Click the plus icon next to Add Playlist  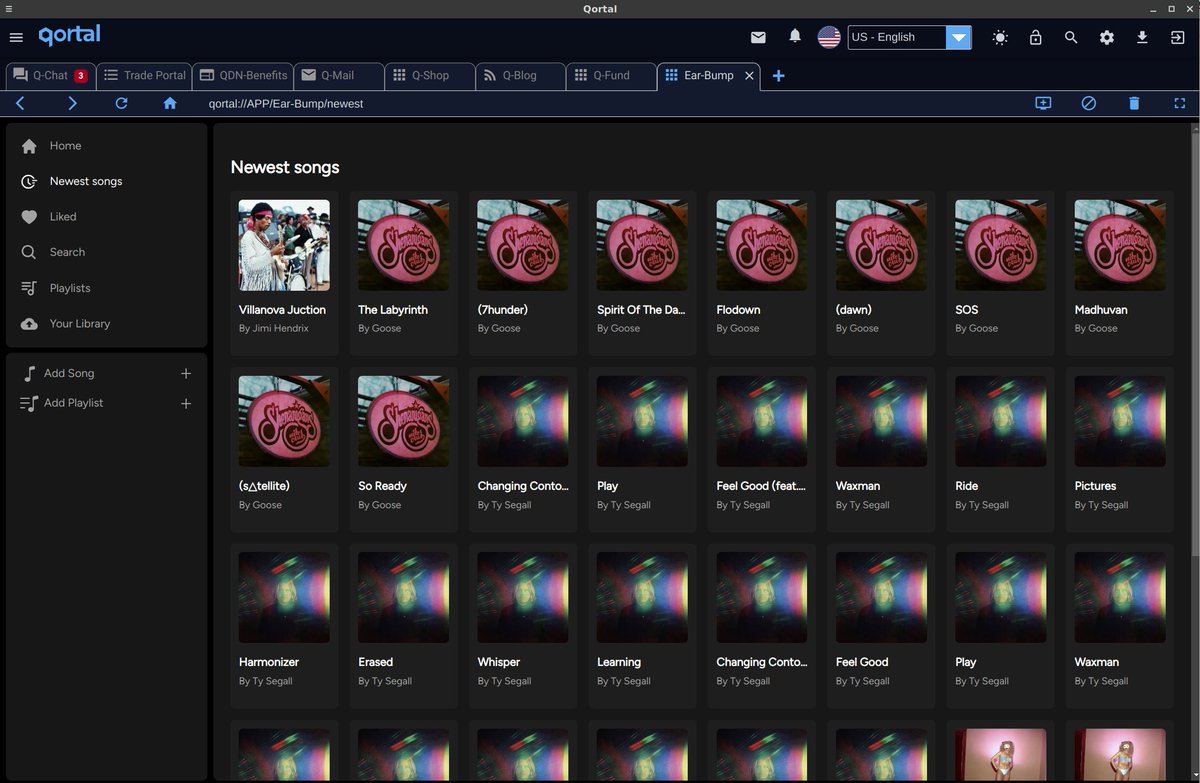pyautogui.click(x=186, y=403)
